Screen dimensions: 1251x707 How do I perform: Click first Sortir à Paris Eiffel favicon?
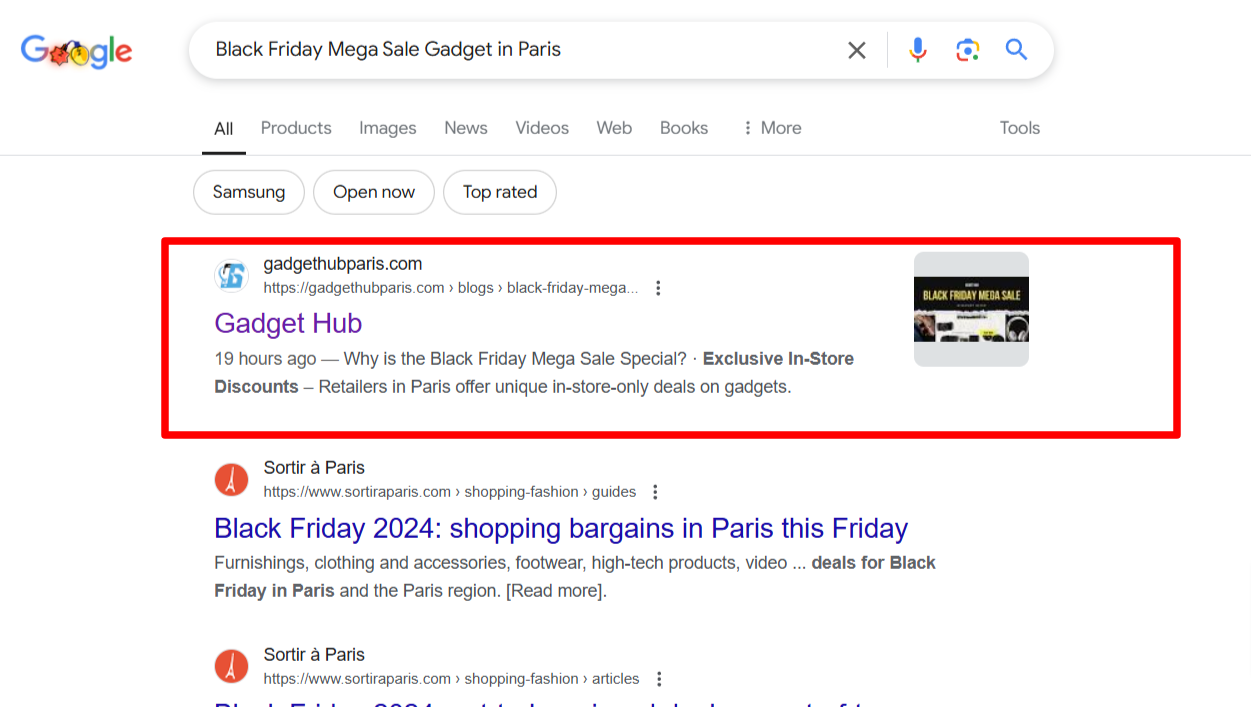click(x=231, y=480)
